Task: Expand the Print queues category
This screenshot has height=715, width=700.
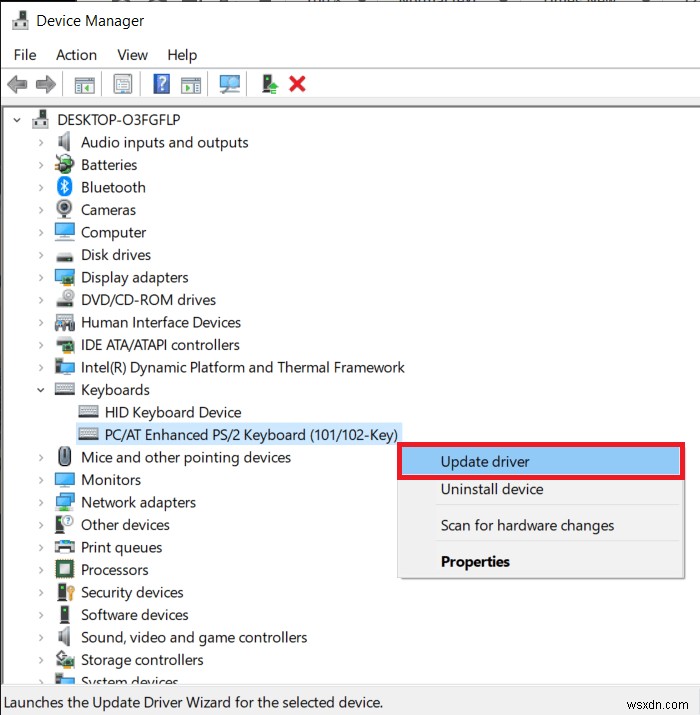Action: point(41,547)
